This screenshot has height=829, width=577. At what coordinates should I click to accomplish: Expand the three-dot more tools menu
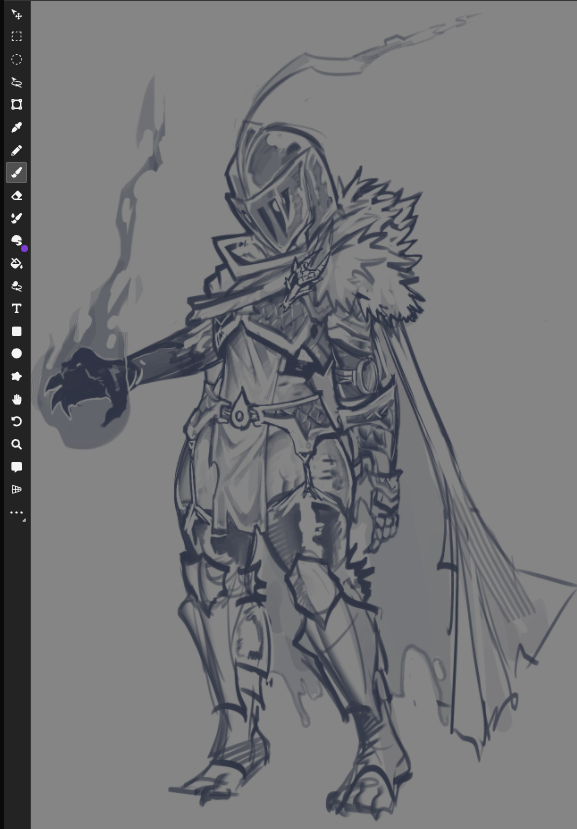click(16, 513)
